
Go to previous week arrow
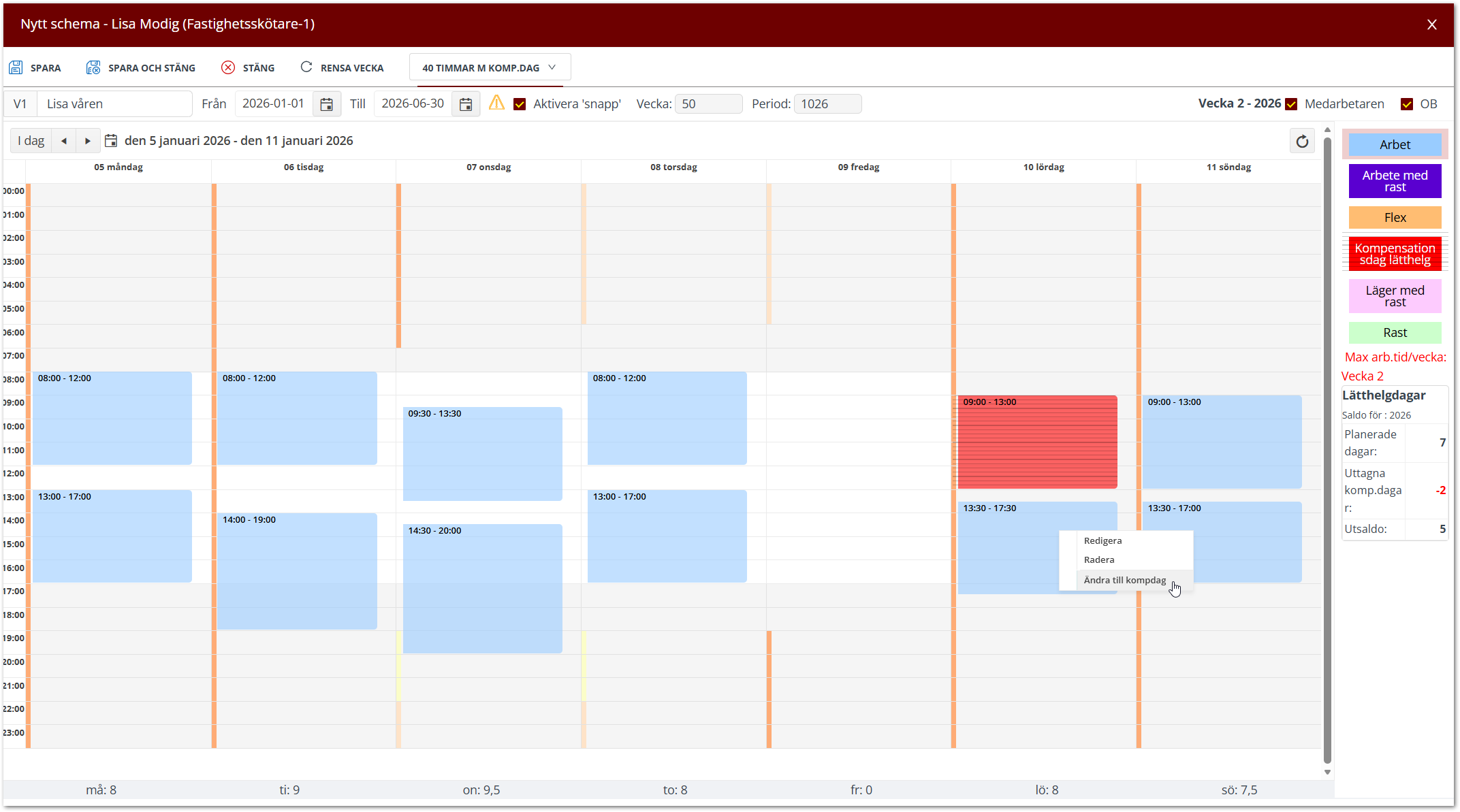pyautogui.click(x=64, y=141)
